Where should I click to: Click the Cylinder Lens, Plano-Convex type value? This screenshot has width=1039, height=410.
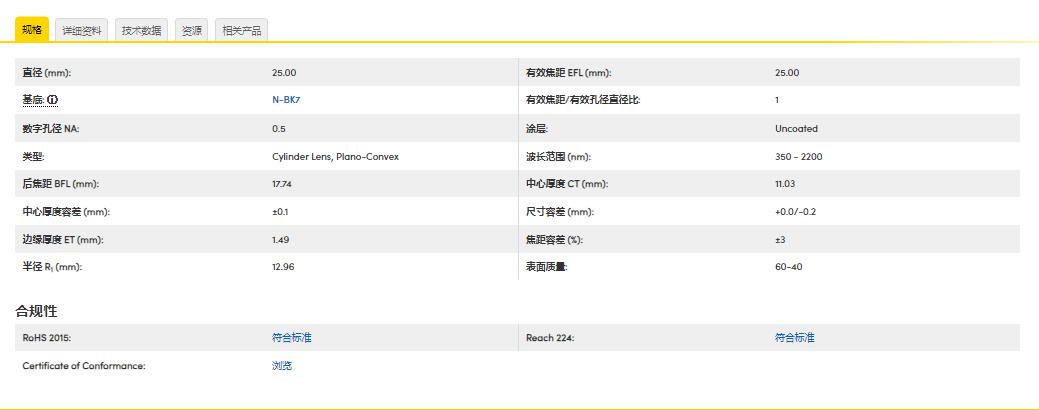pos(335,157)
